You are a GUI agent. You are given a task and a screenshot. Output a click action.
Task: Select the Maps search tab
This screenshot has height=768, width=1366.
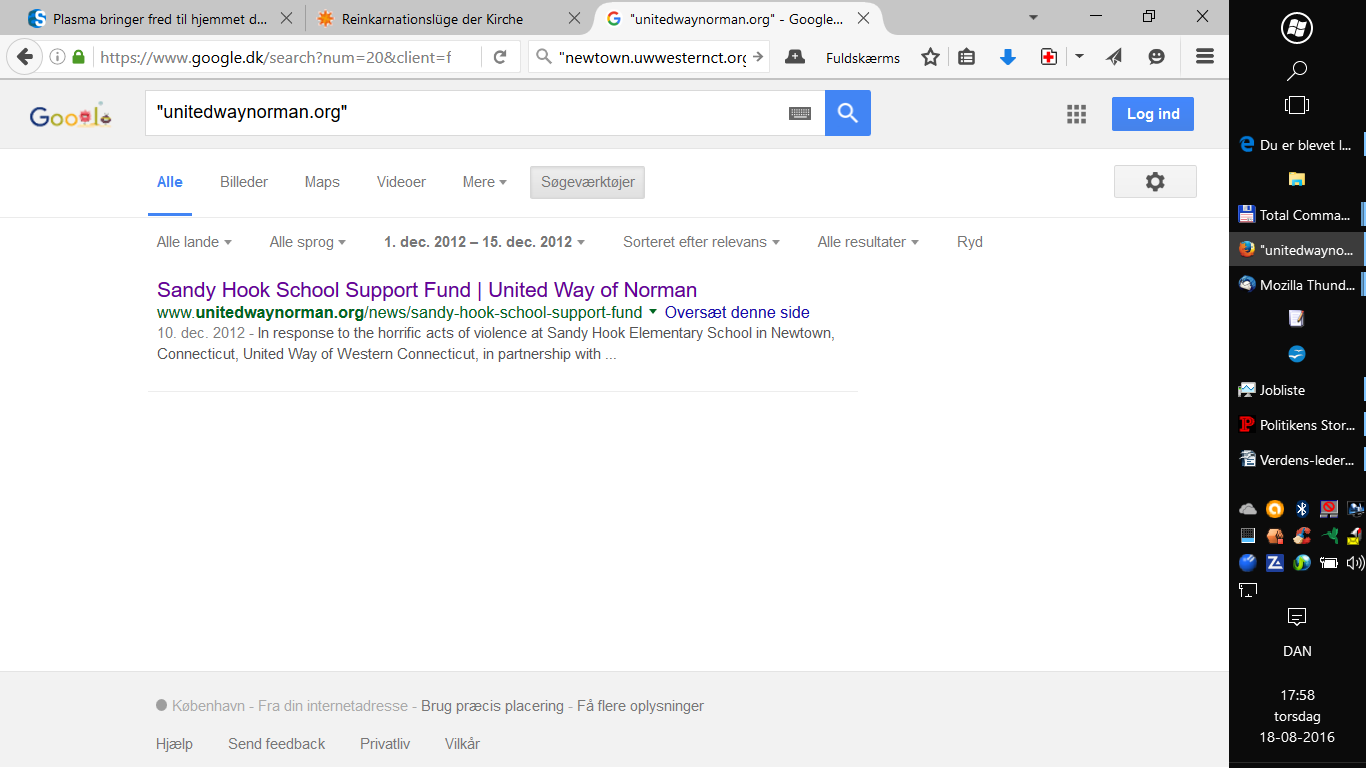point(322,182)
